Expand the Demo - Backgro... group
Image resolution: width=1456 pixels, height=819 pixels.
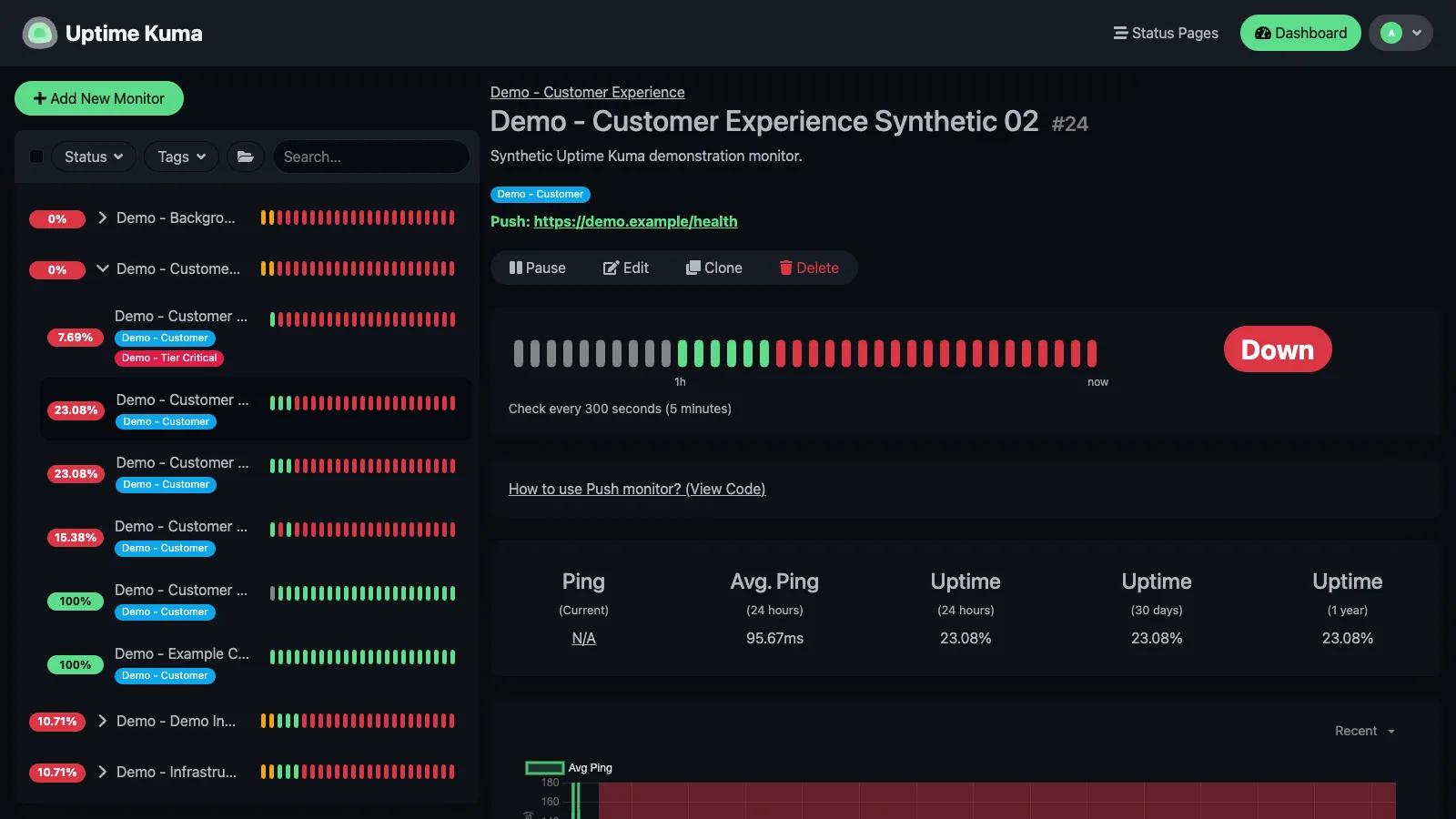[103, 217]
